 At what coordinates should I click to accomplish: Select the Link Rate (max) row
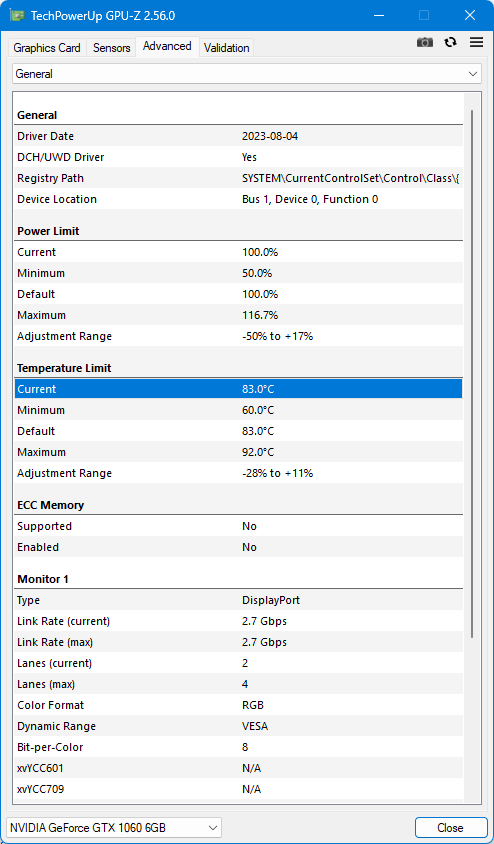238,642
